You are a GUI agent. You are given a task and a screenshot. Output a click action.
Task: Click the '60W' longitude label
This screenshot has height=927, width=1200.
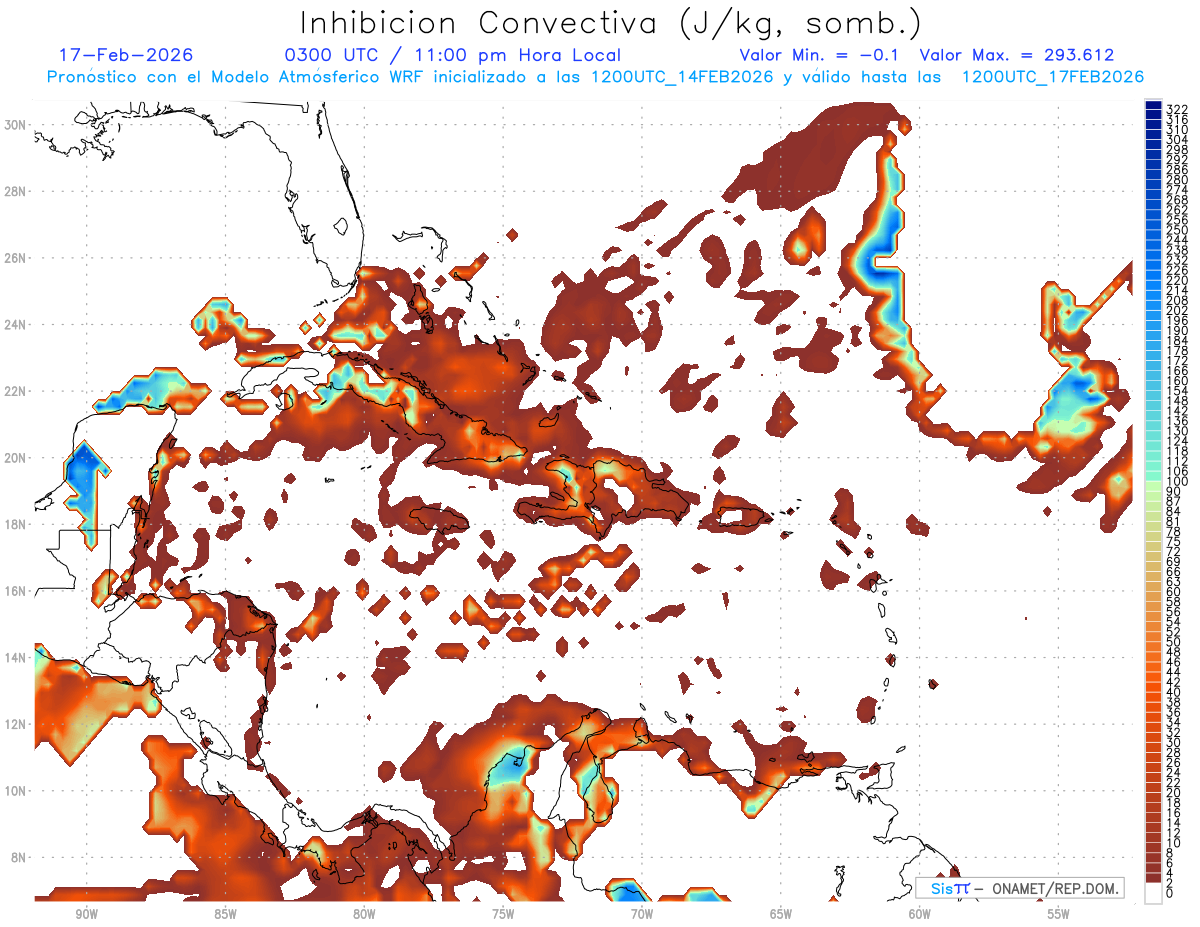pyautogui.click(x=920, y=914)
